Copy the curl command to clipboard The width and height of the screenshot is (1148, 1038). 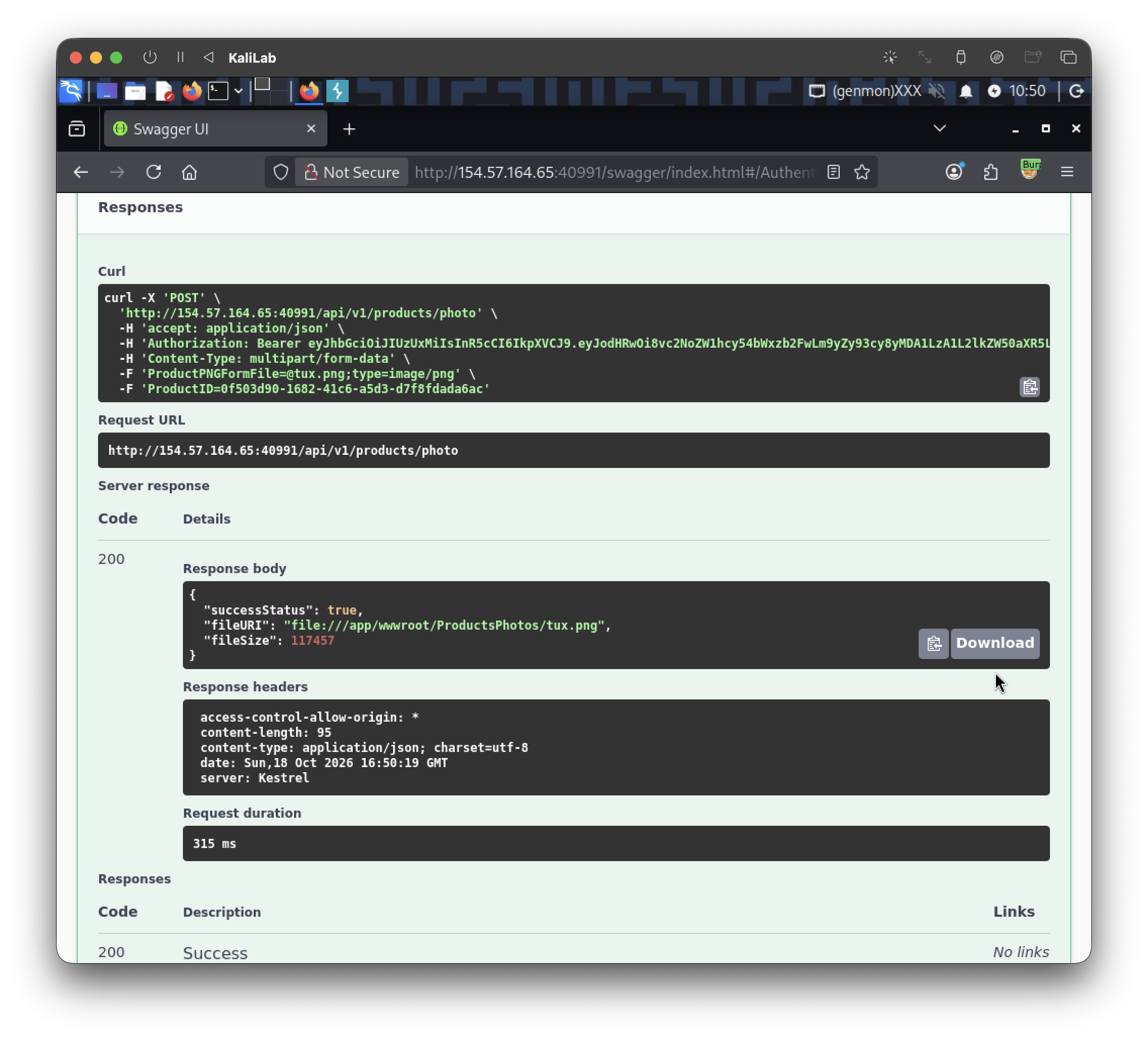[1030, 387]
